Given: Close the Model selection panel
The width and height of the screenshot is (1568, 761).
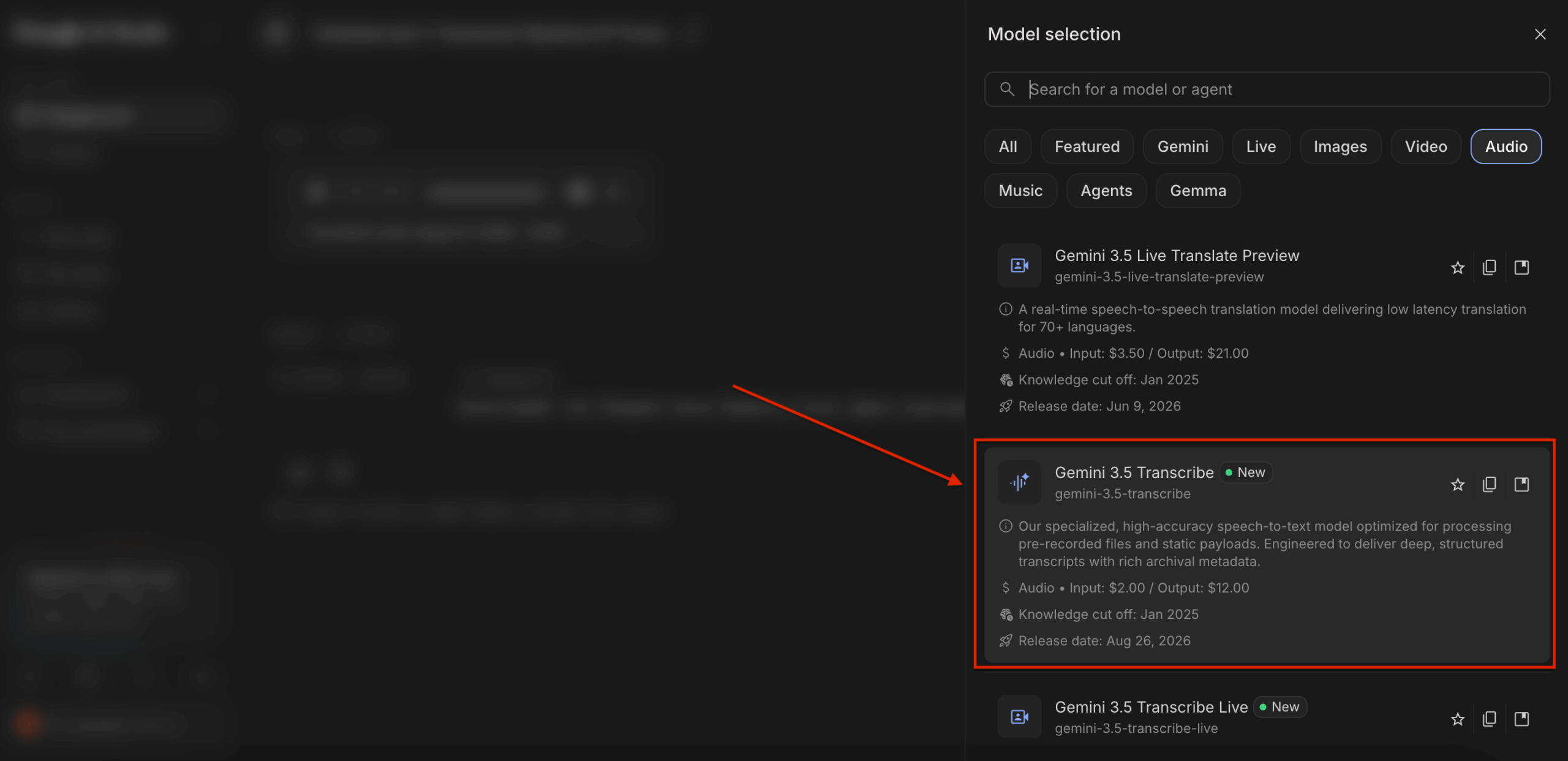Looking at the screenshot, I should click(x=1540, y=34).
